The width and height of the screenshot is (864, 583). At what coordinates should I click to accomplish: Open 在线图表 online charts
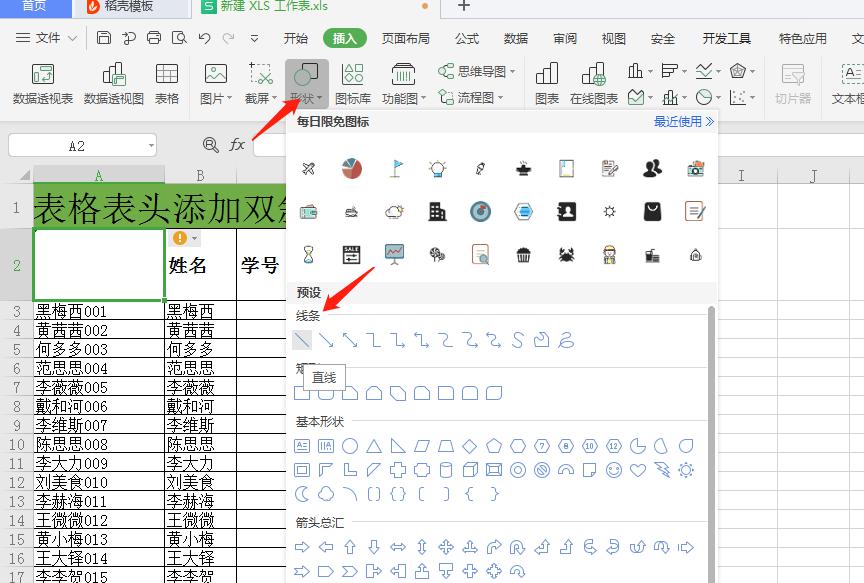tap(593, 83)
